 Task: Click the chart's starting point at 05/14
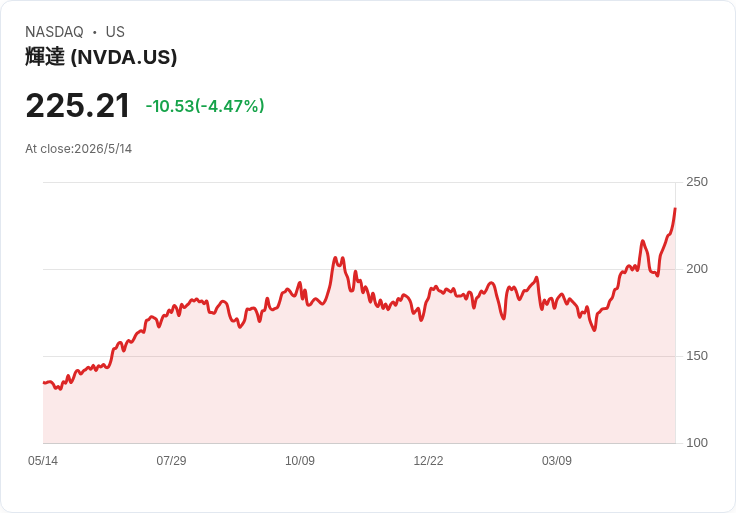coord(44,383)
